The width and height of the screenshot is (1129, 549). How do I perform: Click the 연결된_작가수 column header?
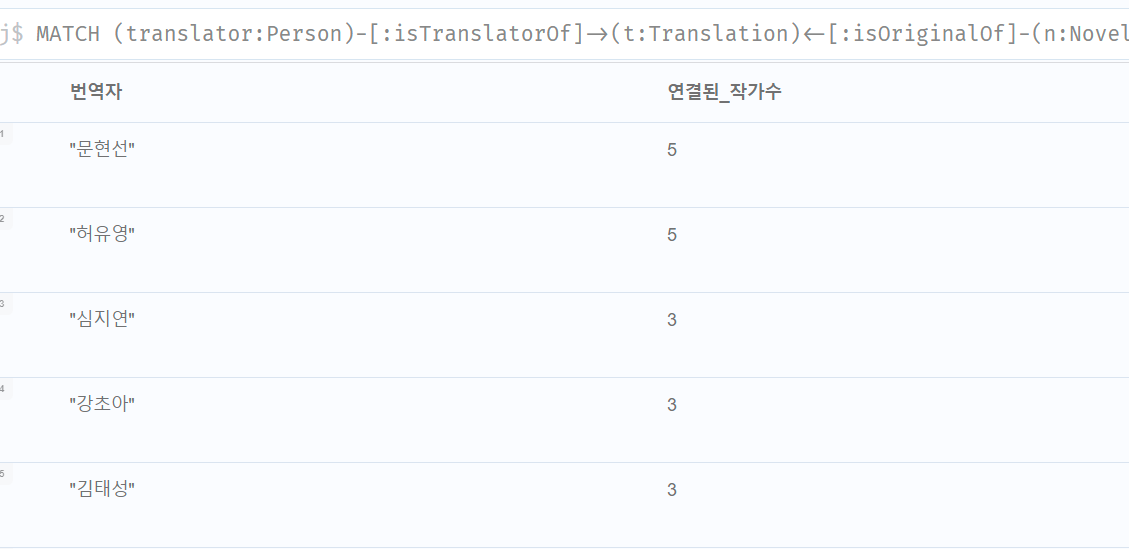[724, 92]
